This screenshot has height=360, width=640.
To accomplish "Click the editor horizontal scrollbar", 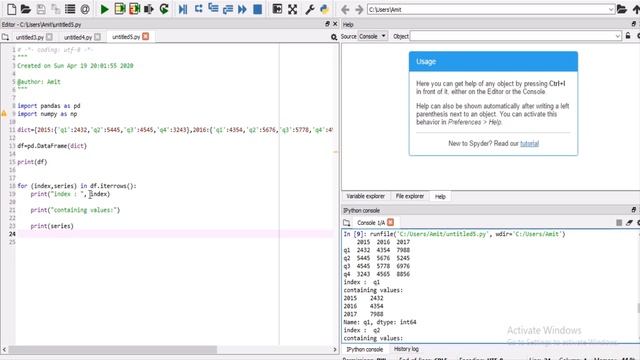I will [x=113, y=350].
